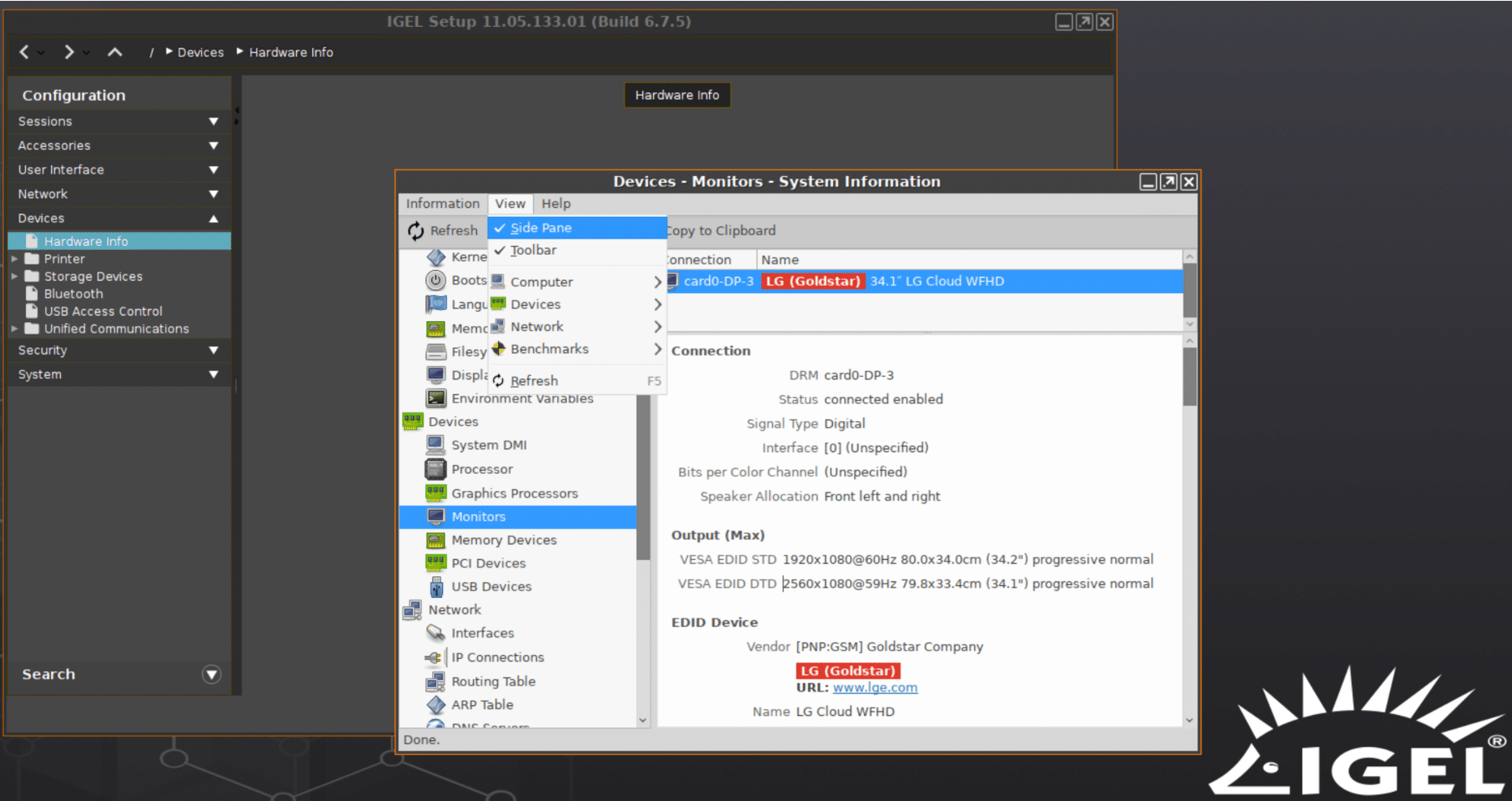Viewport: 1512px width, 801px height.
Task: Click the PCI Devices icon
Action: point(436,562)
